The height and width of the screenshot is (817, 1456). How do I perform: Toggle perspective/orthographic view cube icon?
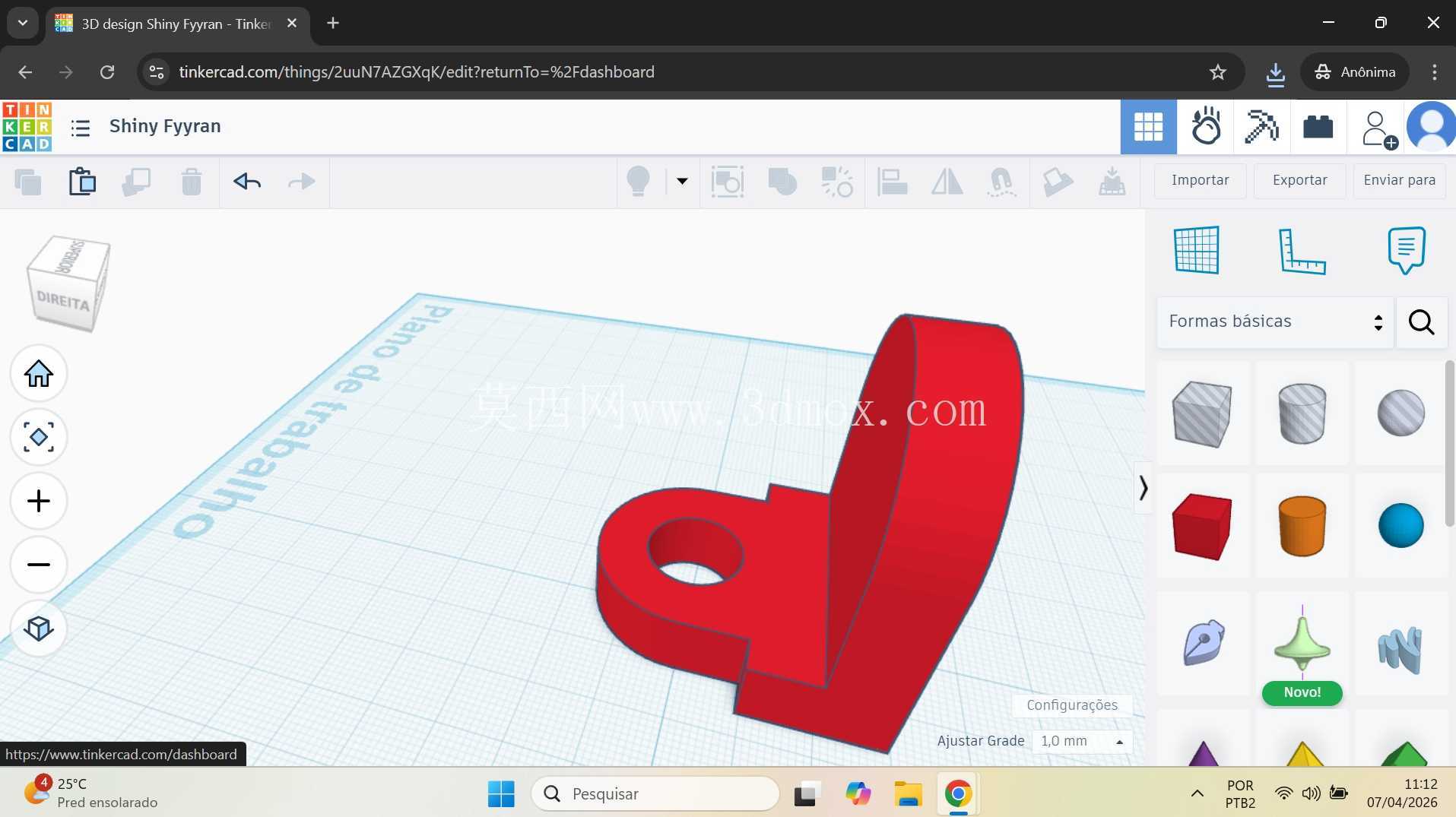tap(39, 629)
